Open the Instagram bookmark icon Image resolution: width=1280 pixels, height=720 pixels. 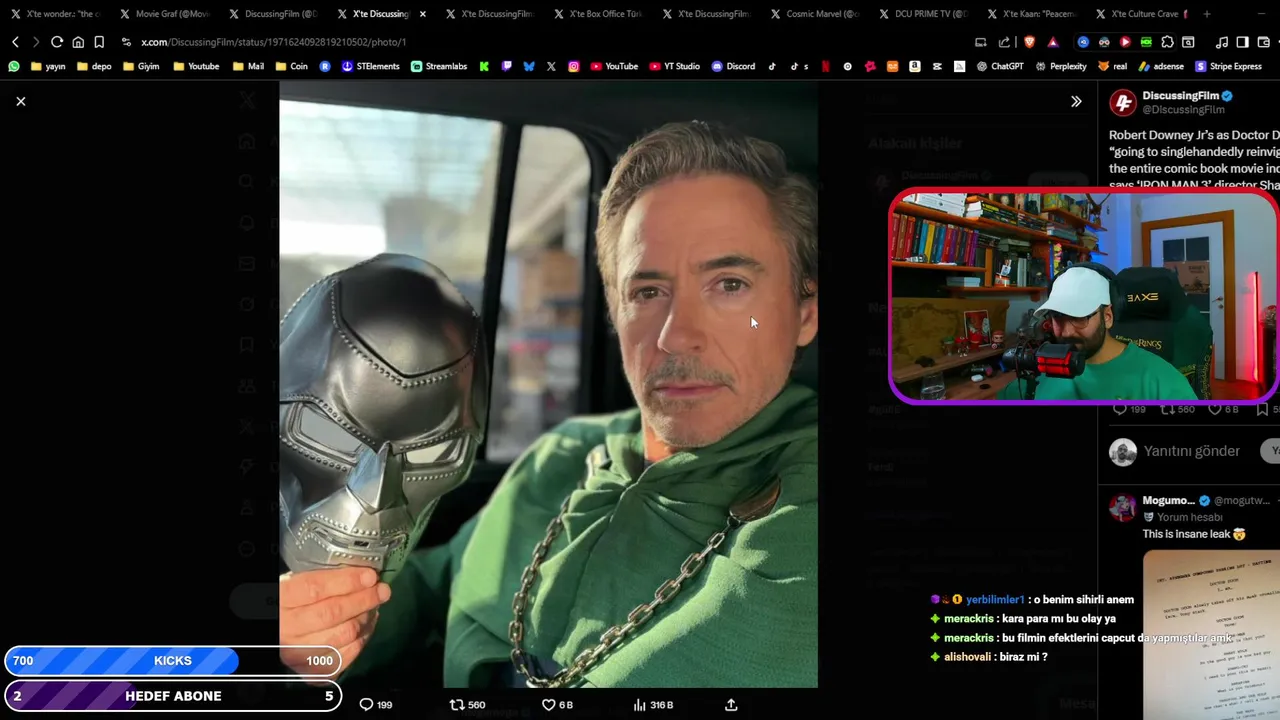click(x=574, y=66)
